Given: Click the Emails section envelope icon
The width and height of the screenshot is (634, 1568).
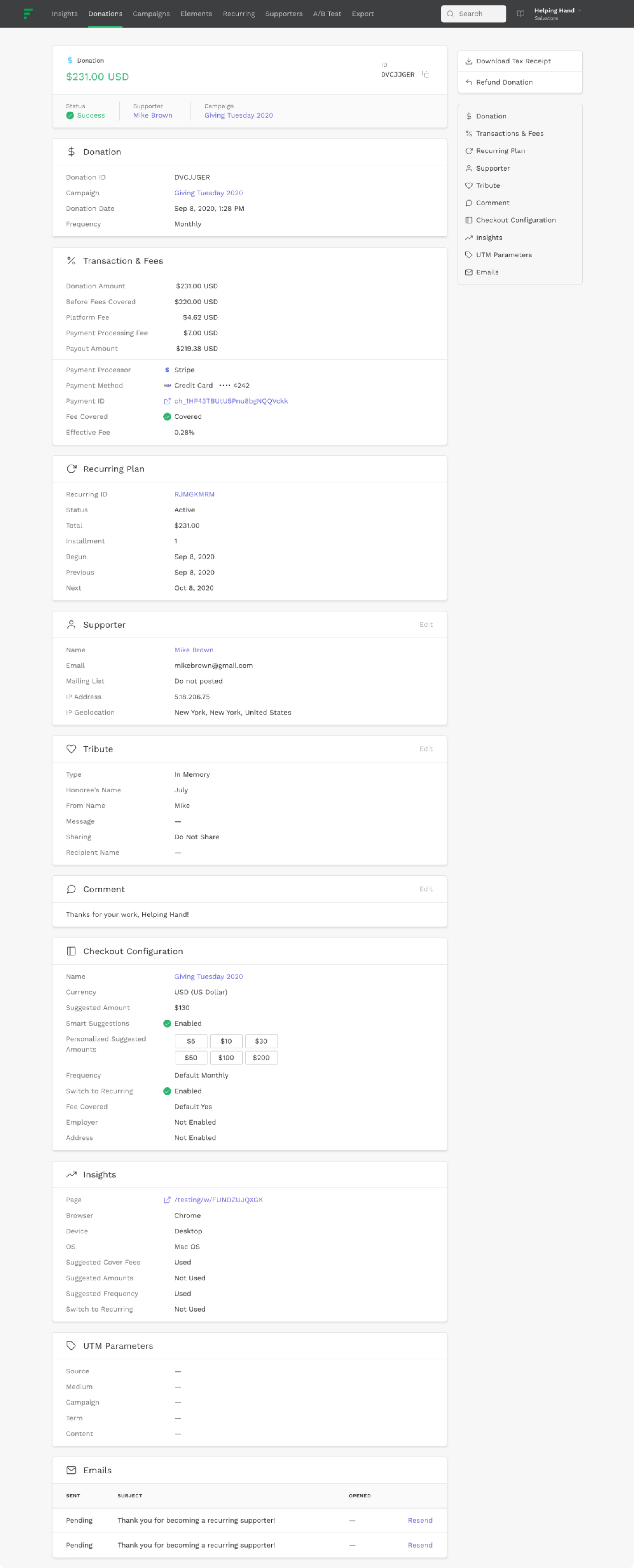Looking at the screenshot, I should (71, 1470).
